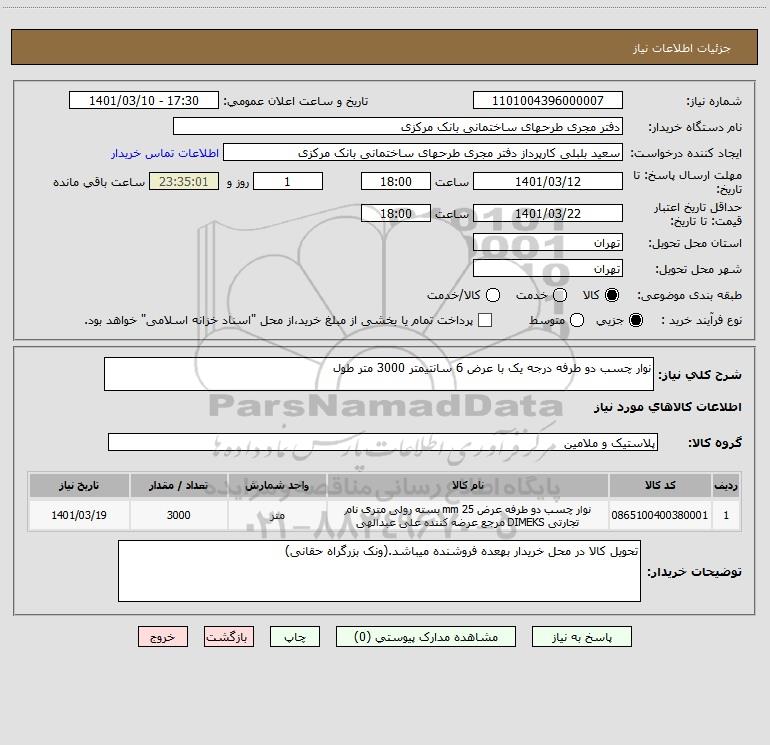Click the remaining days field showing 1

point(288,181)
